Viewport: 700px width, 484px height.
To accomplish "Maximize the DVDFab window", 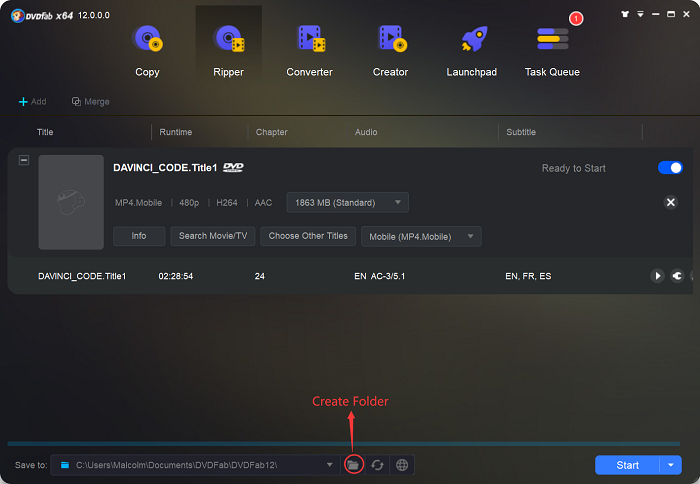I will click(671, 14).
